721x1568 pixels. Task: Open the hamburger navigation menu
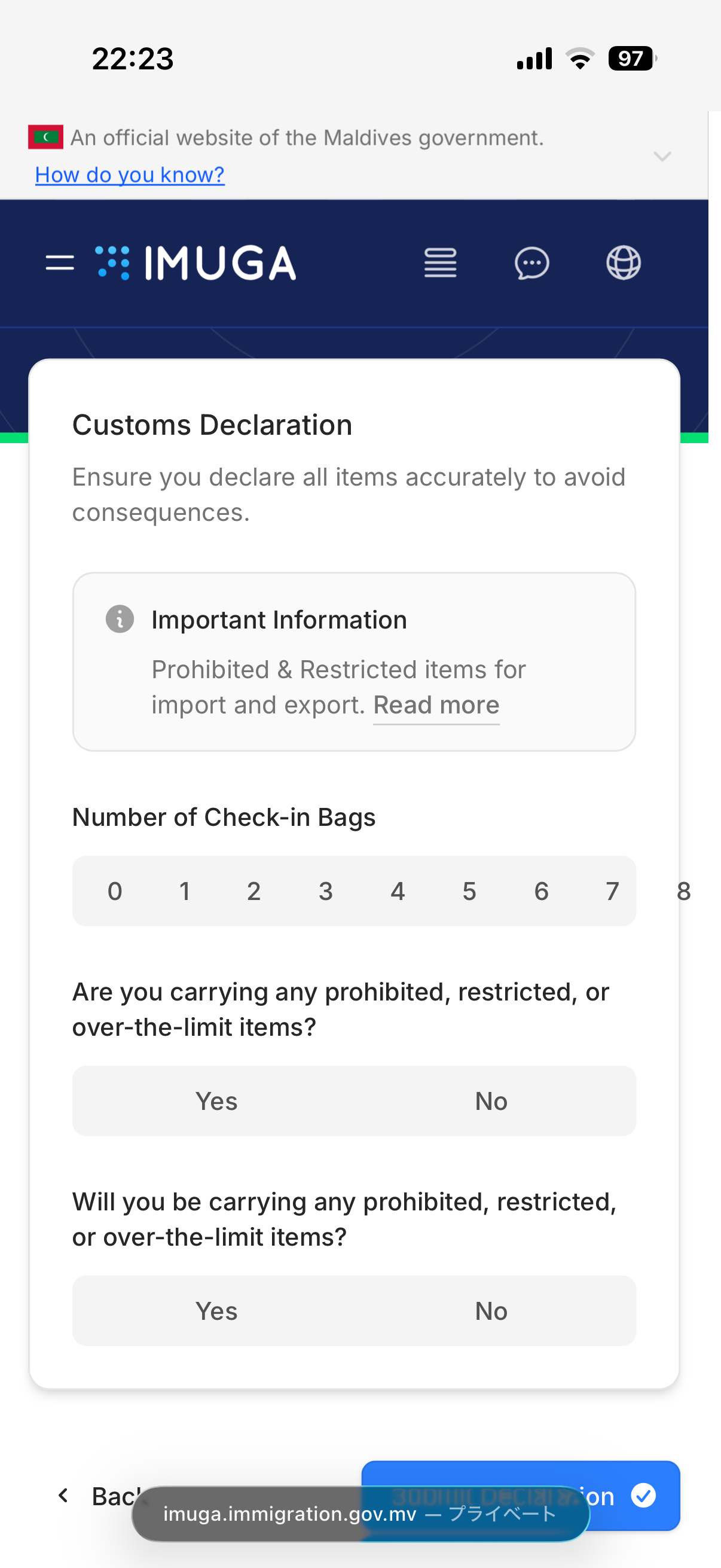coord(60,264)
